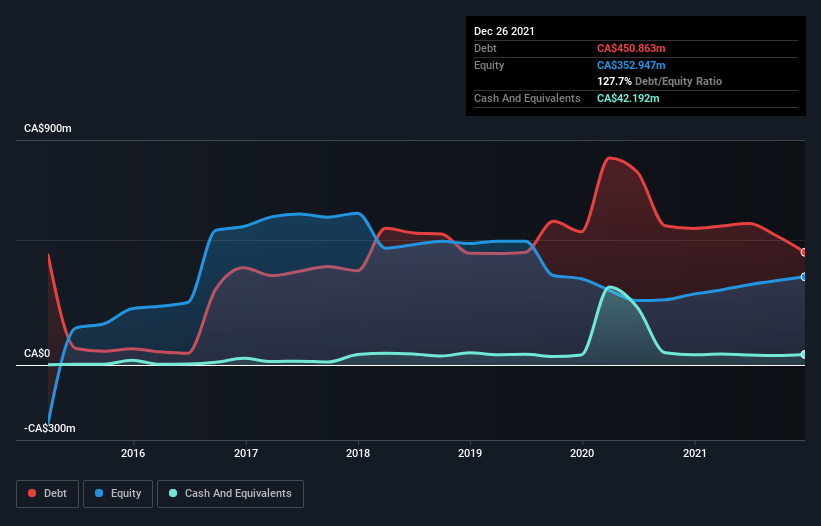Screen dimensions: 821x526
Task: Click the CA$900m y-axis label
Action: (48, 129)
